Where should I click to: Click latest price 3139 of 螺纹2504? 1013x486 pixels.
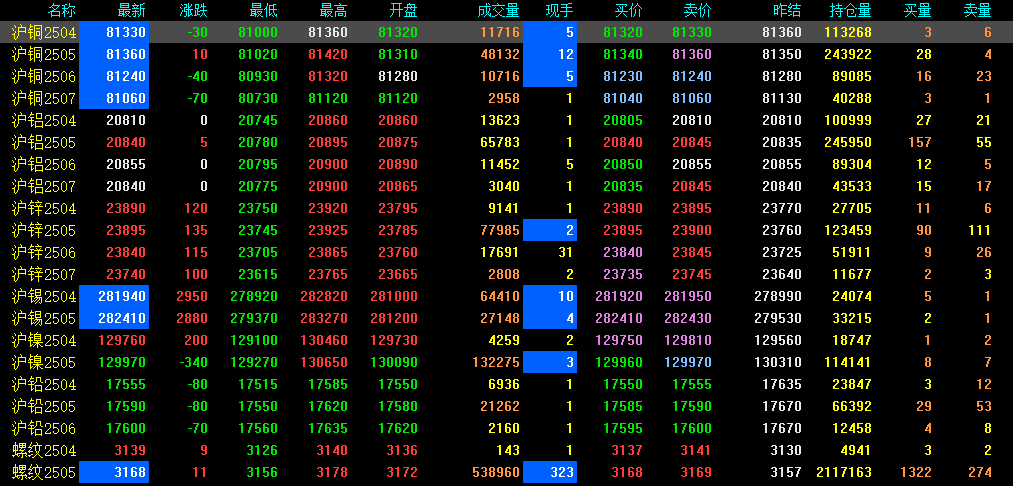tap(130, 450)
